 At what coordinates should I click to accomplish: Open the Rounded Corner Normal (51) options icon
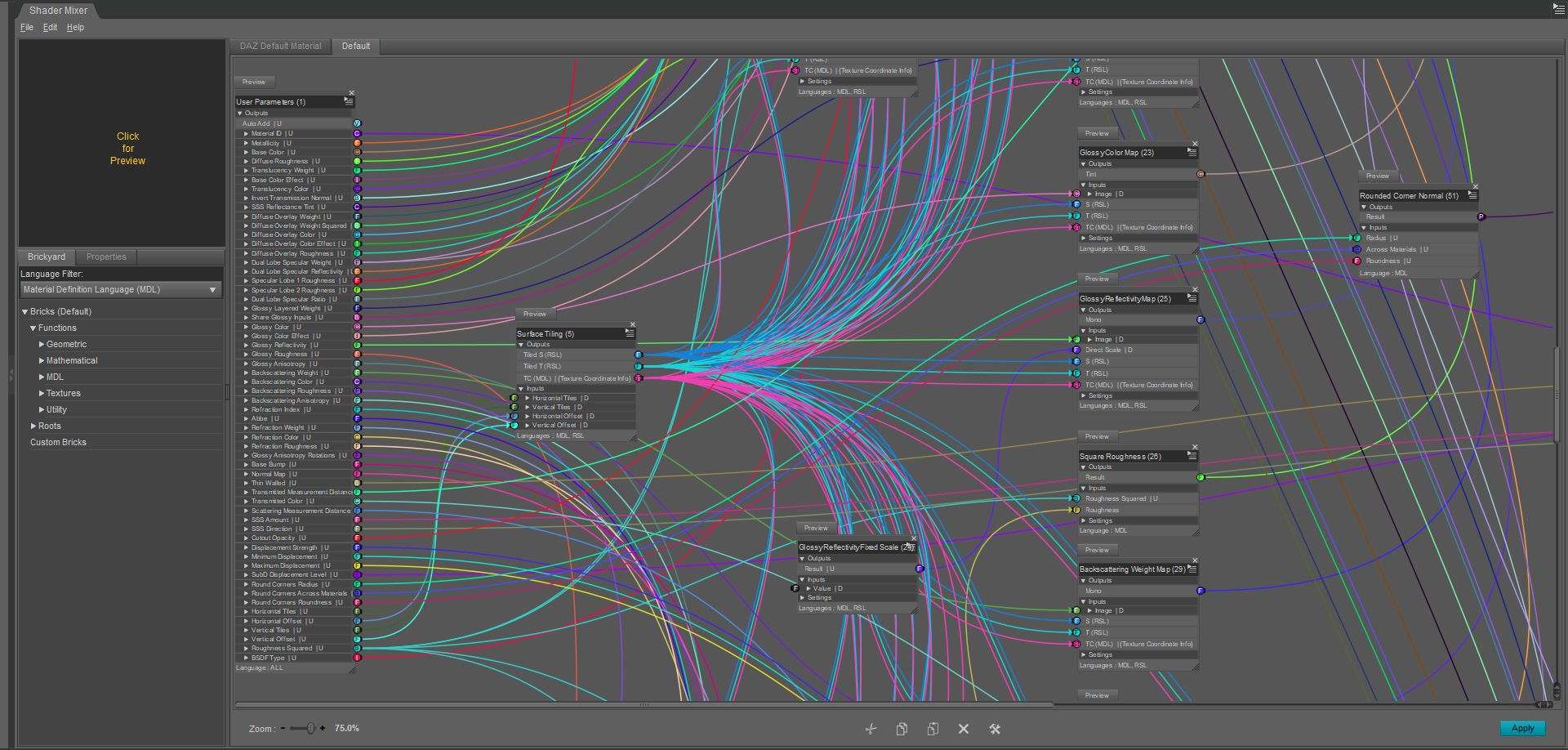pos(1472,195)
